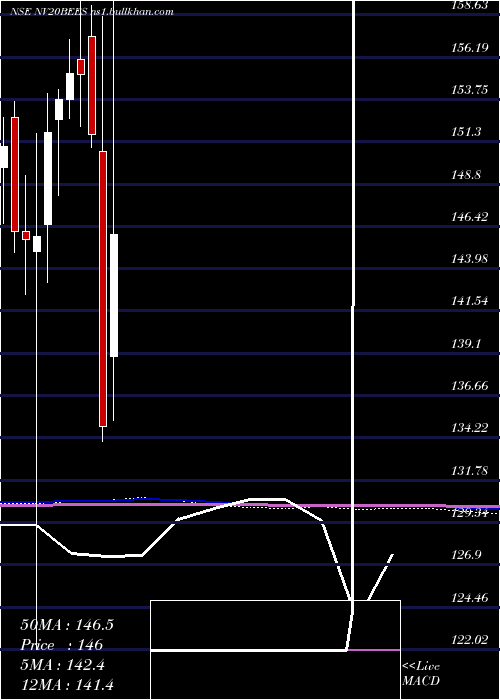Click the 153.75 price axis label

[x=470, y=90]
